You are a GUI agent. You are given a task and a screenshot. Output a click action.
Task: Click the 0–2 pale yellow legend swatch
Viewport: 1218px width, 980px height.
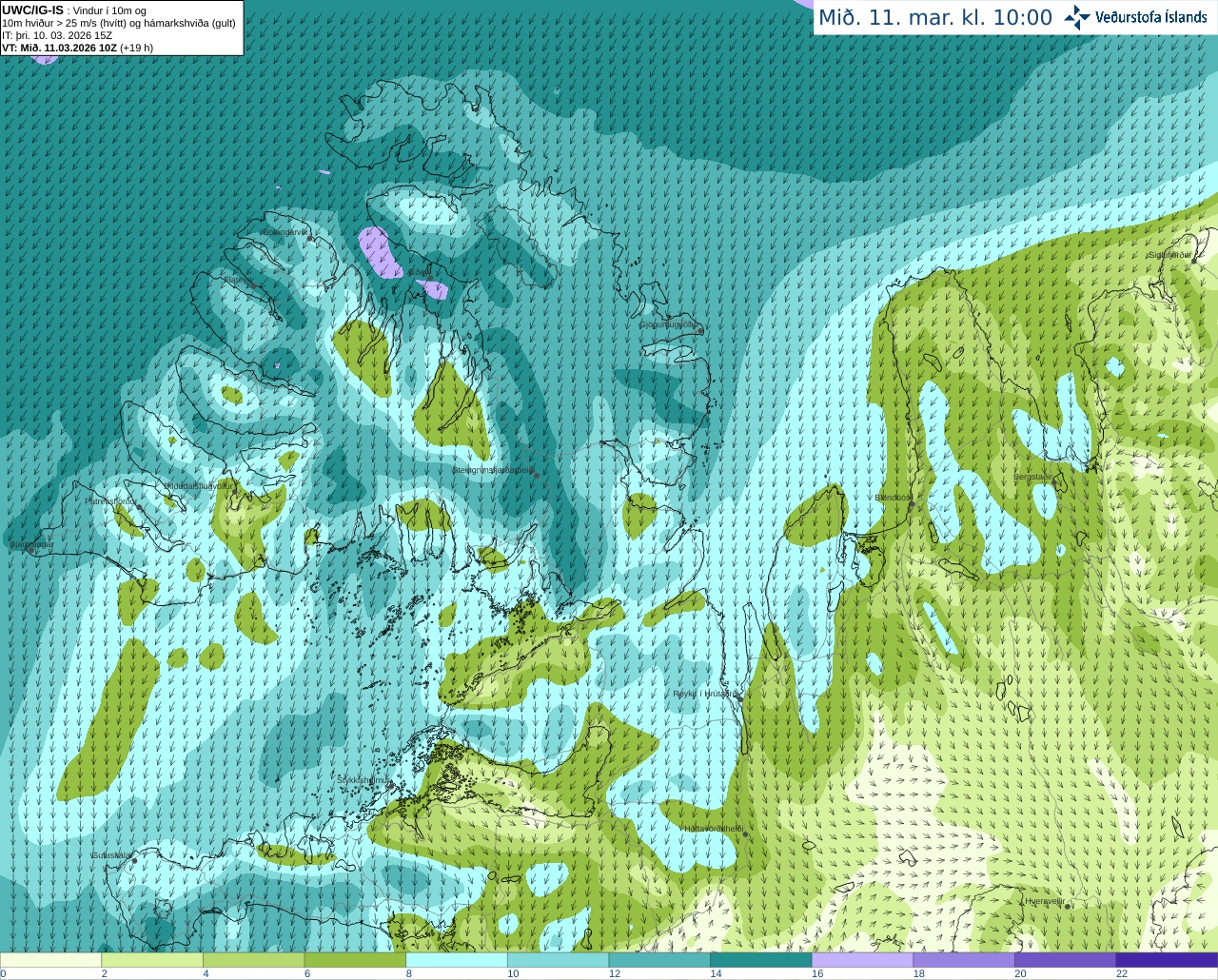point(50,960)
